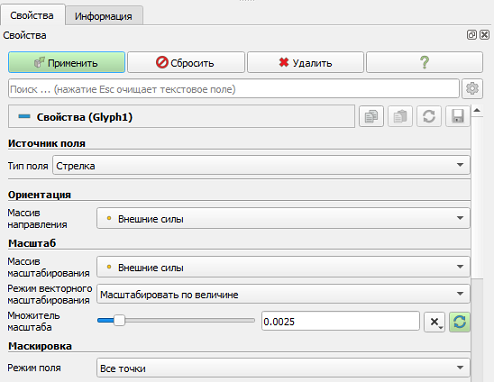Paste properties with the clipboard icon
The width and height of the screenshot is (494, 382).
pyautogui.click(x=400, y=116)
